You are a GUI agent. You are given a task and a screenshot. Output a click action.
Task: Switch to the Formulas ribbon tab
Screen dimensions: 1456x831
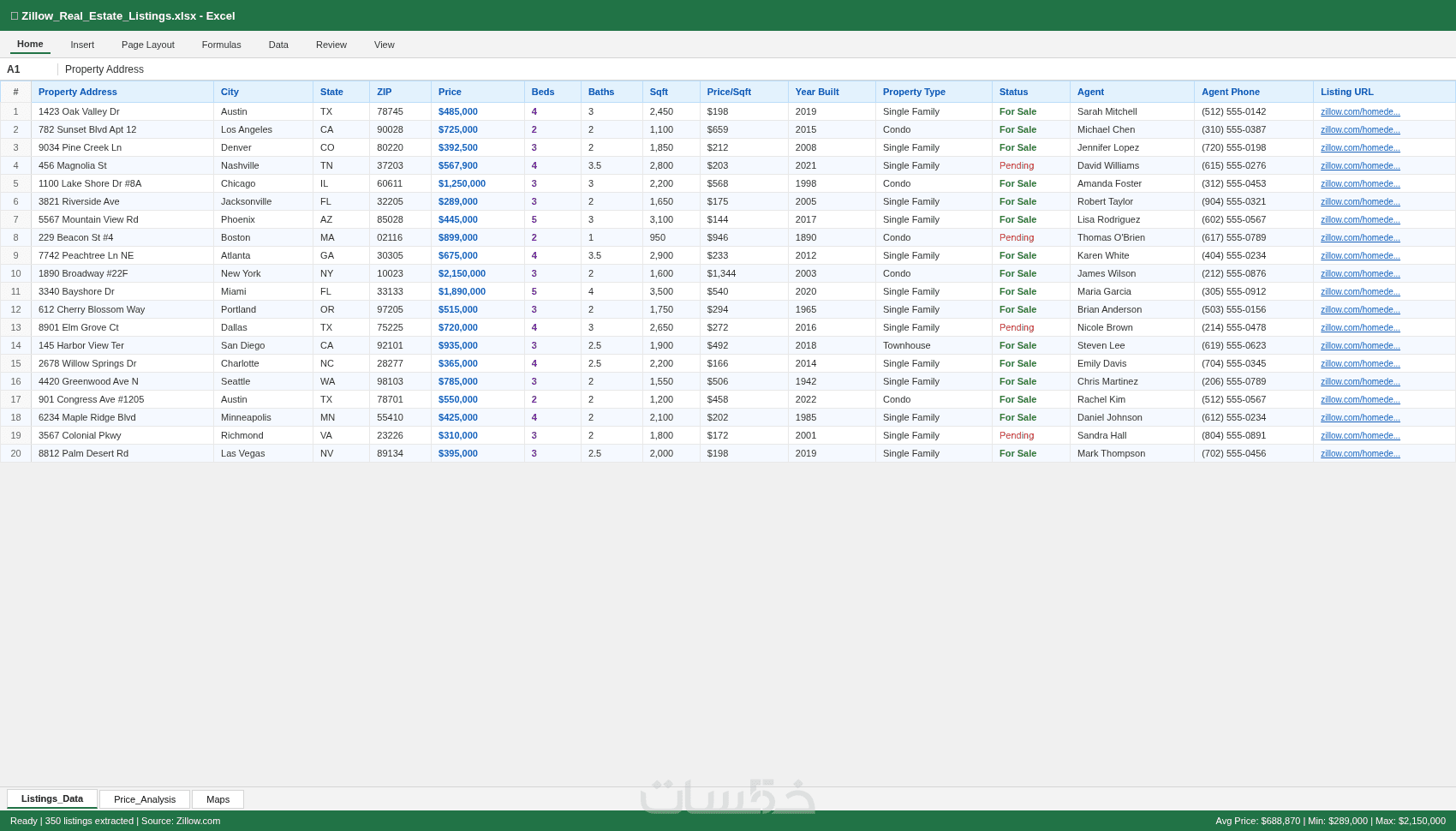click(x=222, y=45)
